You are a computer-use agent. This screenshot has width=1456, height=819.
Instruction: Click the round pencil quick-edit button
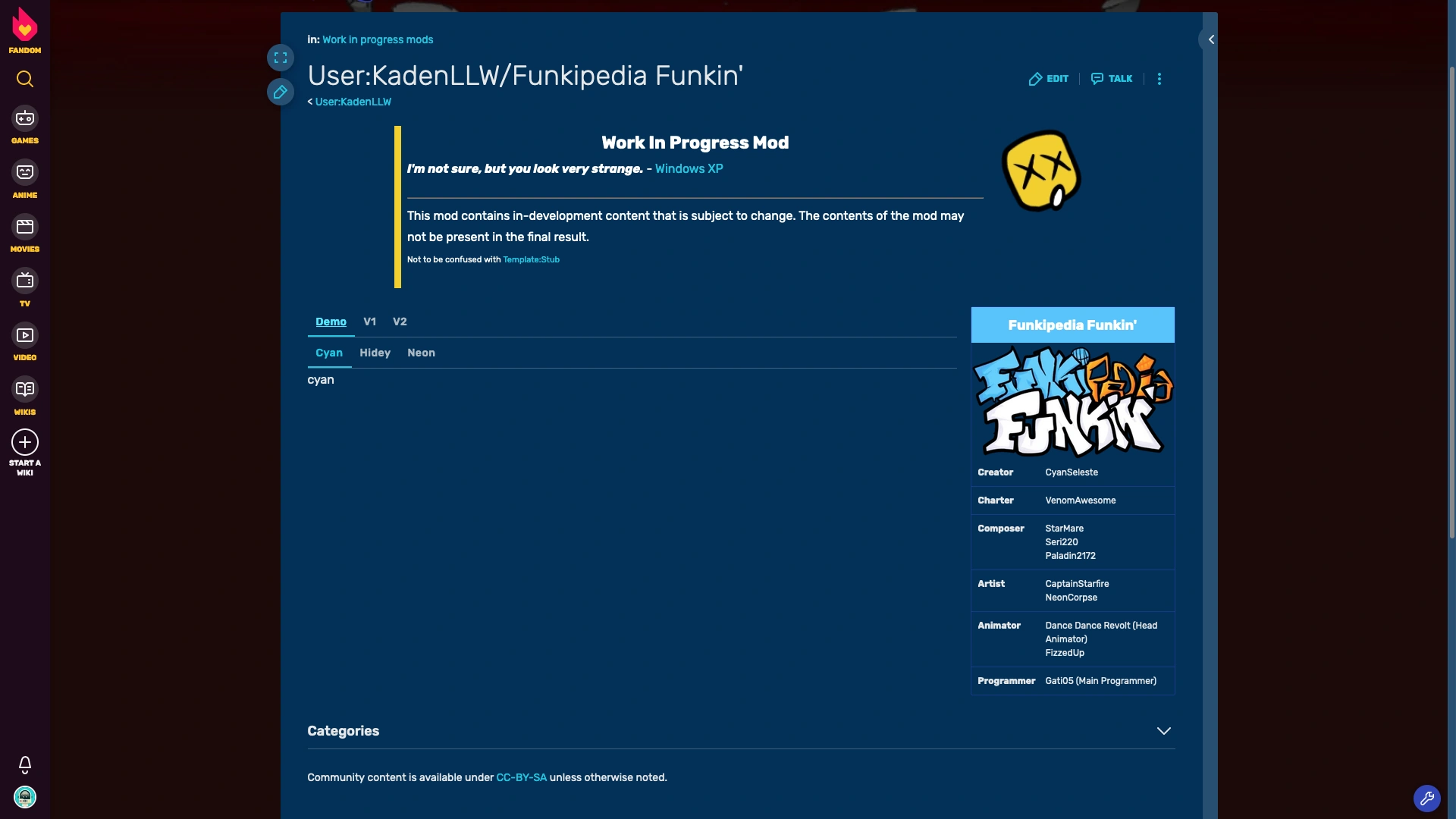click(x=281, y=92)
